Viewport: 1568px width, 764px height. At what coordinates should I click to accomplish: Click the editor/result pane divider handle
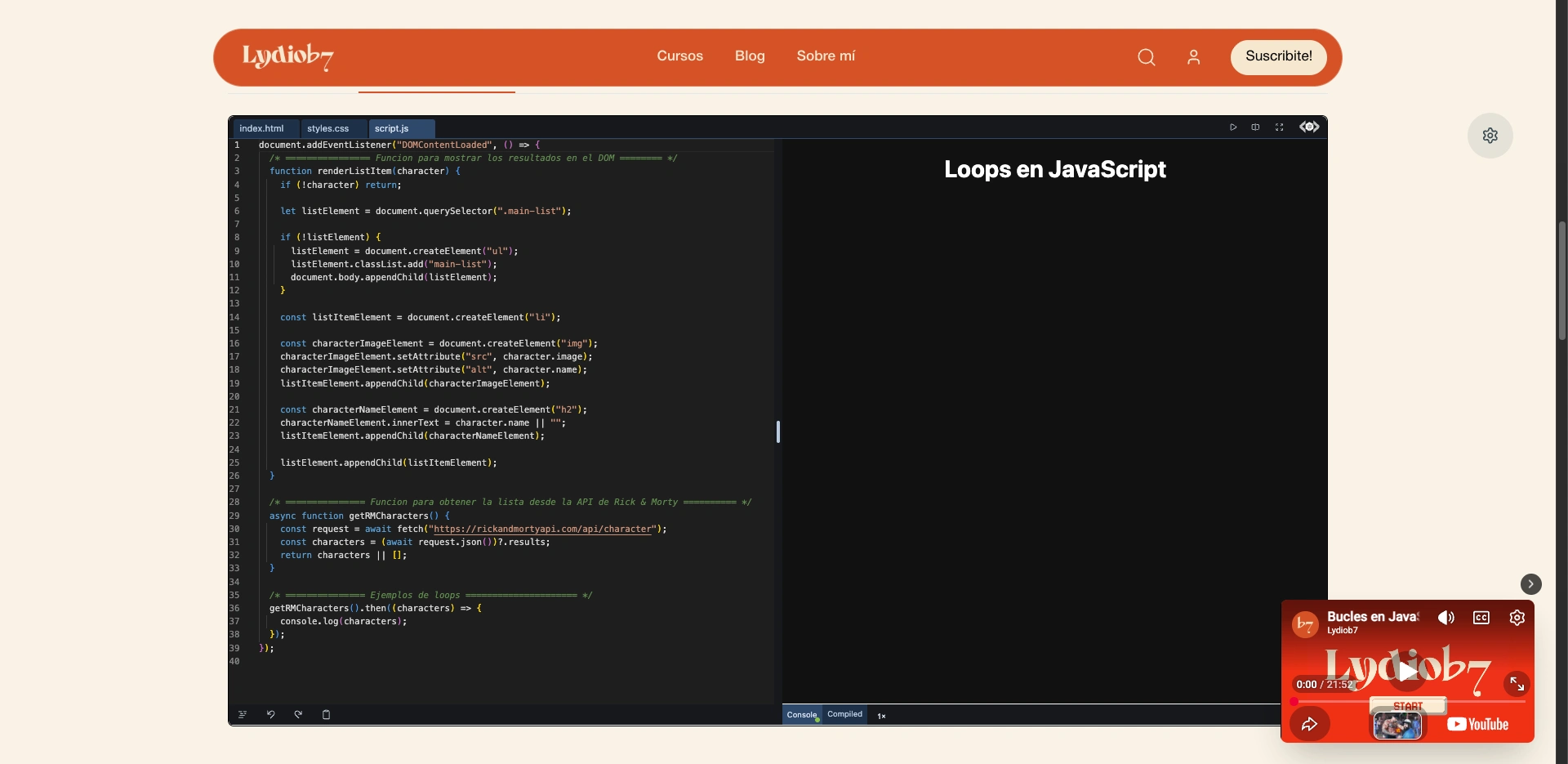pos(778,431)
